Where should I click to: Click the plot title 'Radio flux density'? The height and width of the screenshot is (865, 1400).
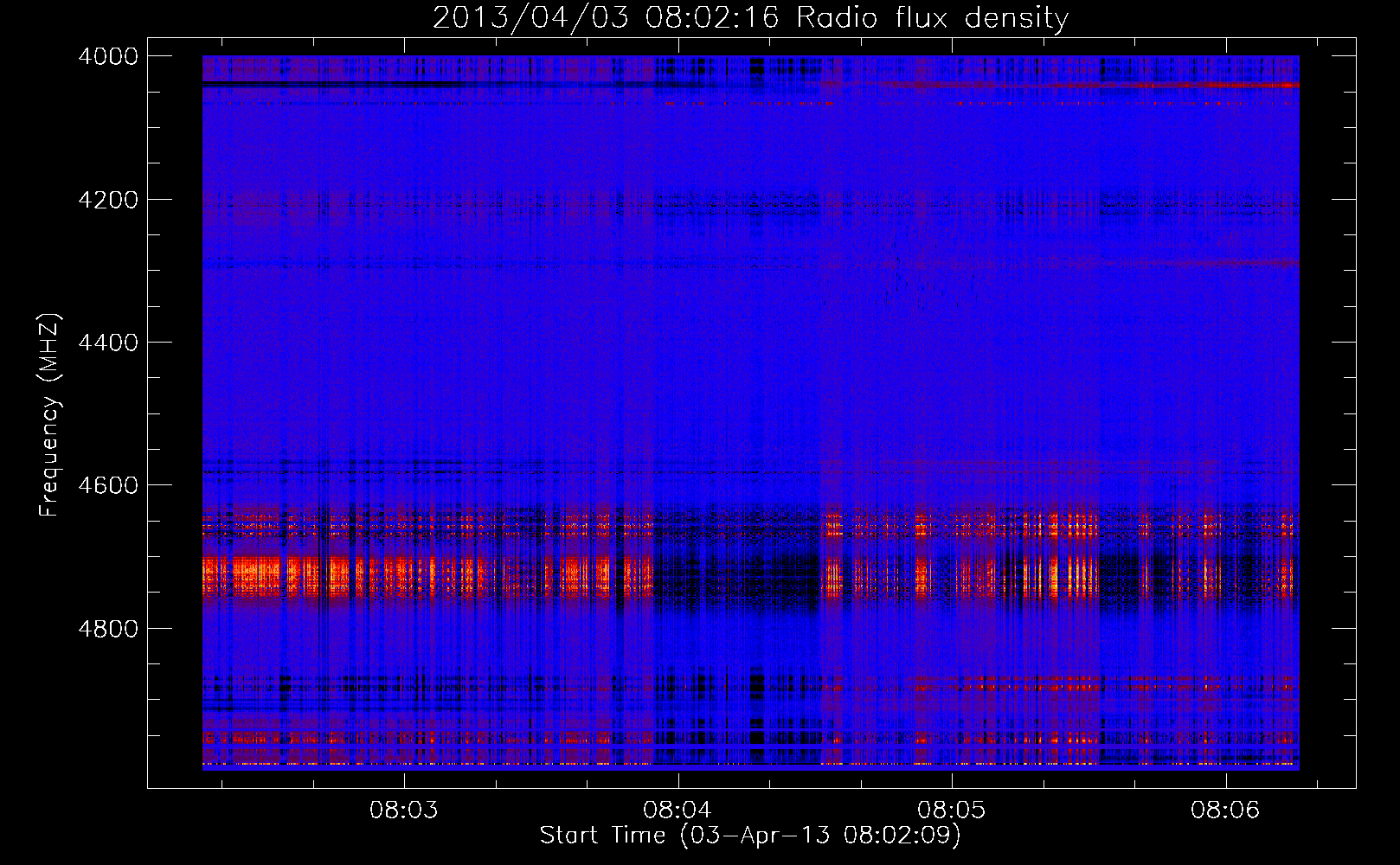point(933,18)
